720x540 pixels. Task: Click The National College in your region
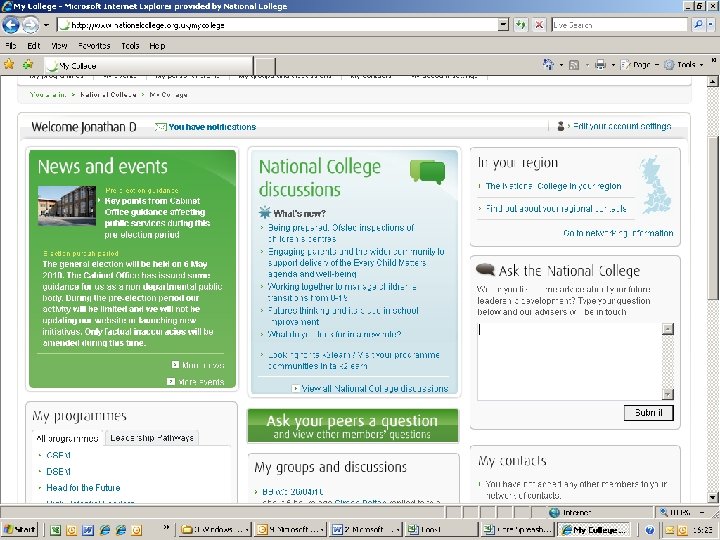click(553, 186)
